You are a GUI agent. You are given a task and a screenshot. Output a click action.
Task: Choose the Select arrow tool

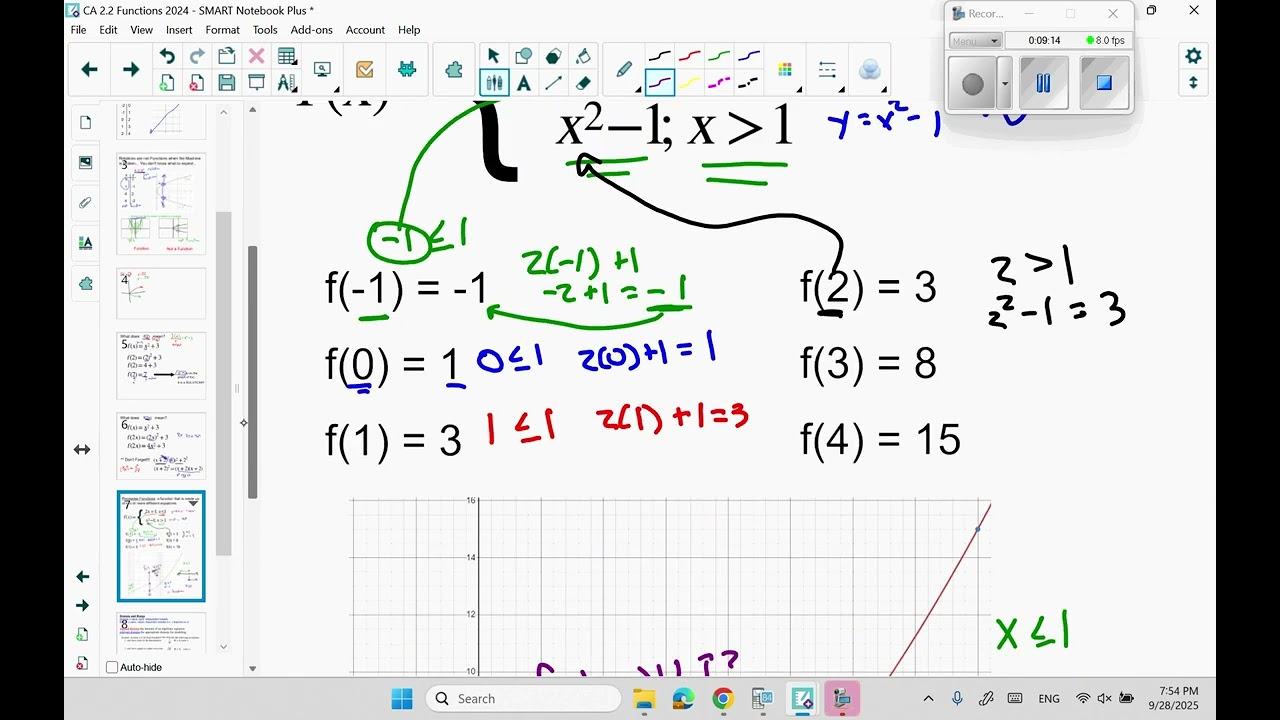click(493, 57)
